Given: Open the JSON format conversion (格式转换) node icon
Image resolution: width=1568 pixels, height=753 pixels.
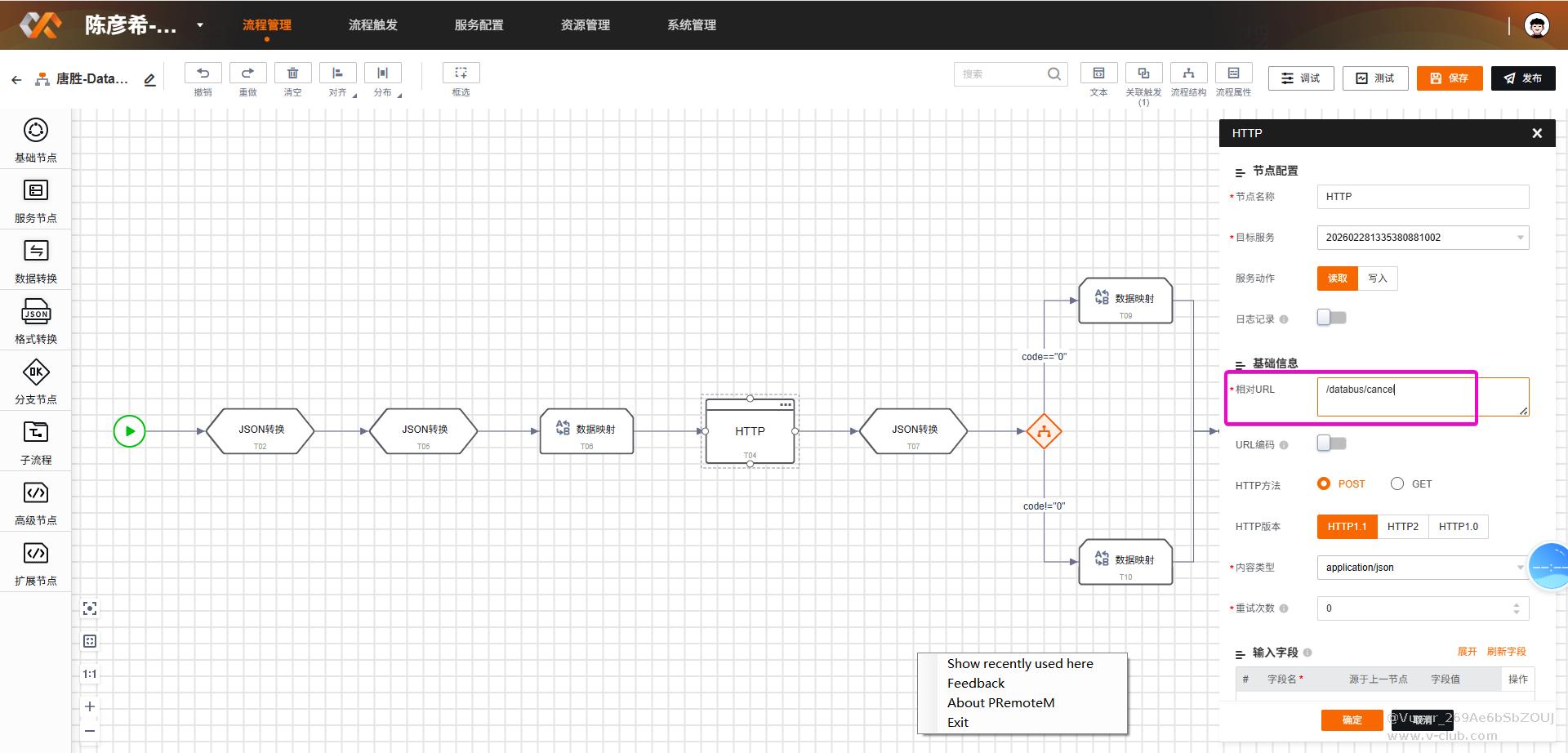Looking at the screenshot, I should tap(36, 314).
